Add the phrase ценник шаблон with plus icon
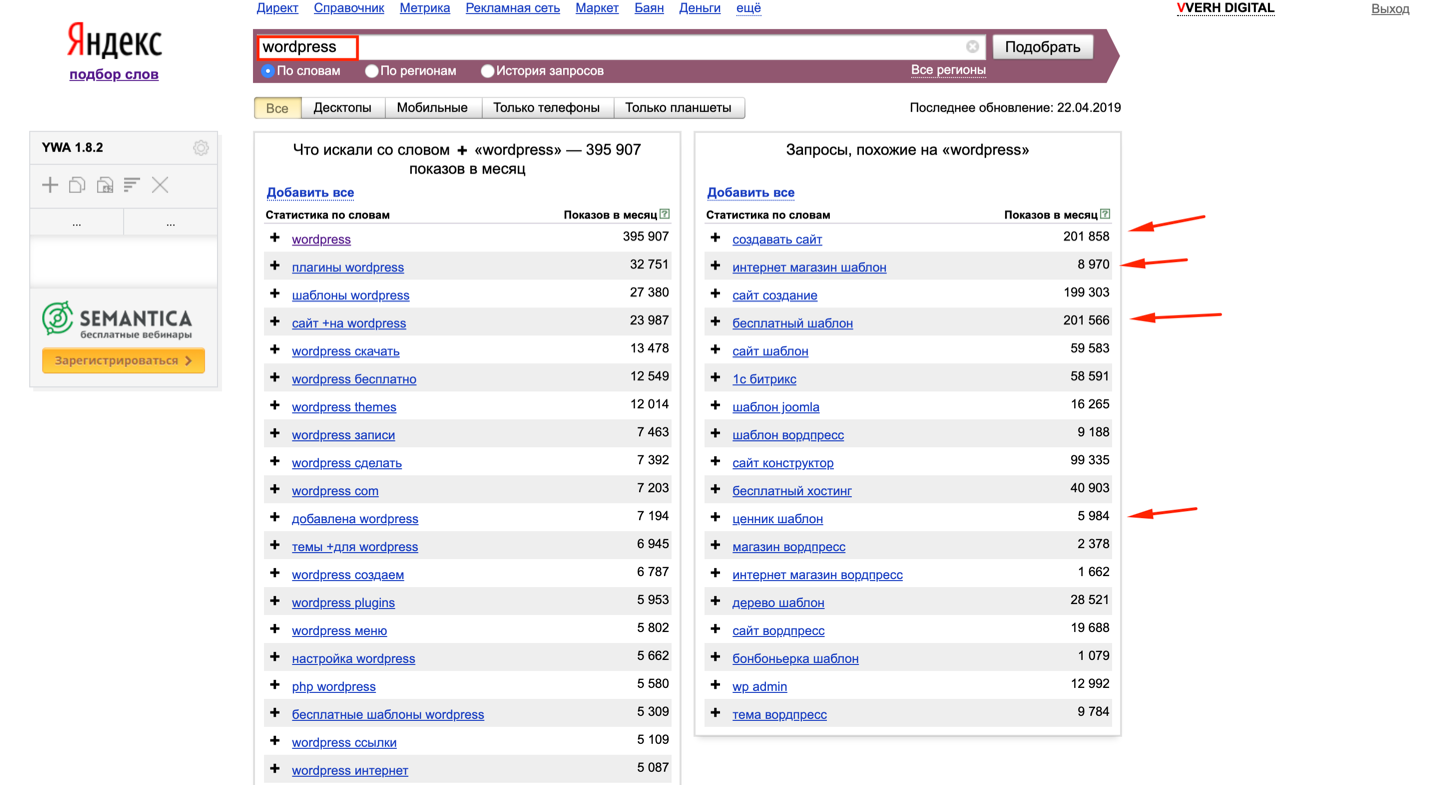This screenshot has height=785, width=1439. coord(715,518)
